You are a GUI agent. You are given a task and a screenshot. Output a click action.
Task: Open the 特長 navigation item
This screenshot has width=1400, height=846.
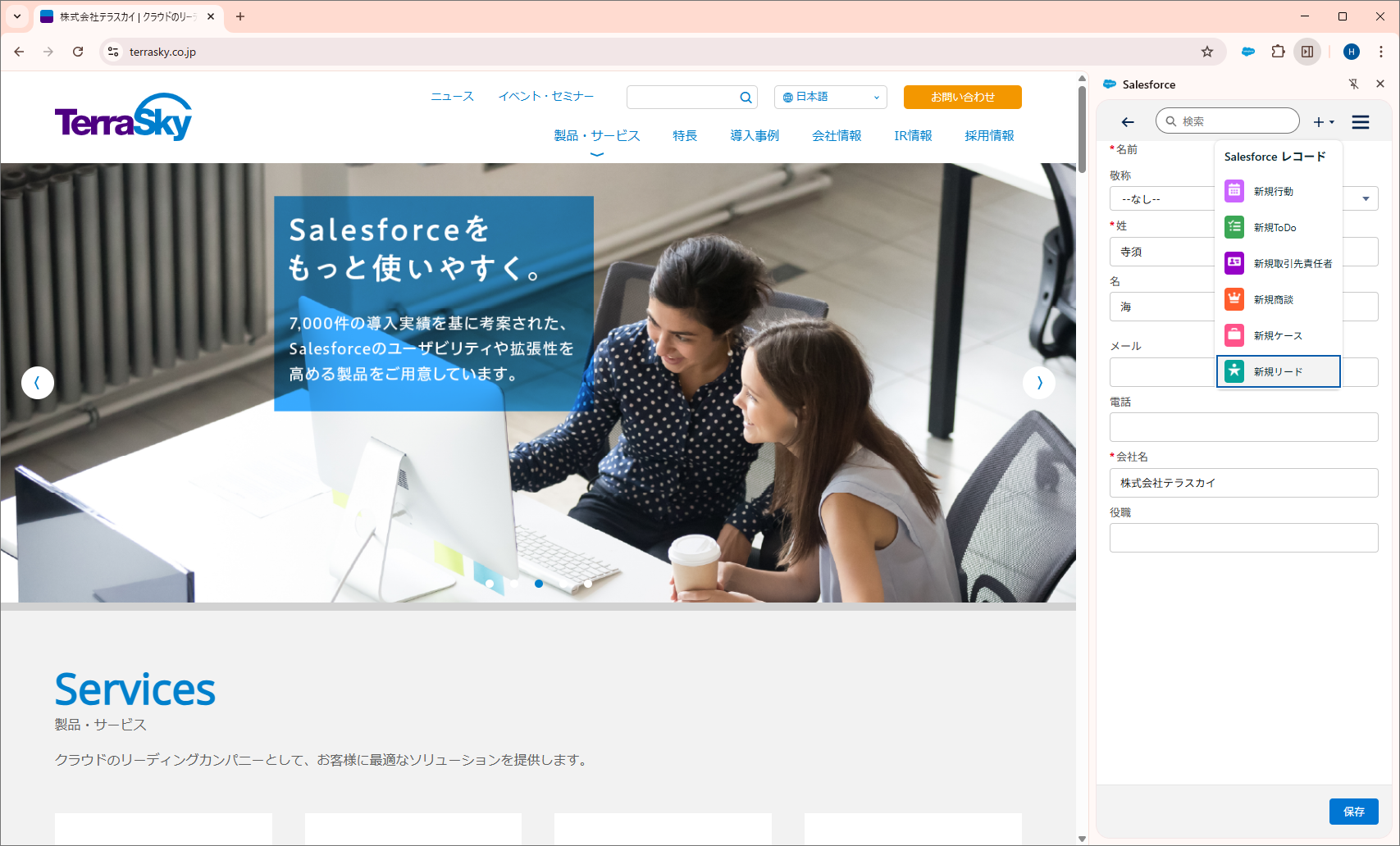click(x=685, y=136)
